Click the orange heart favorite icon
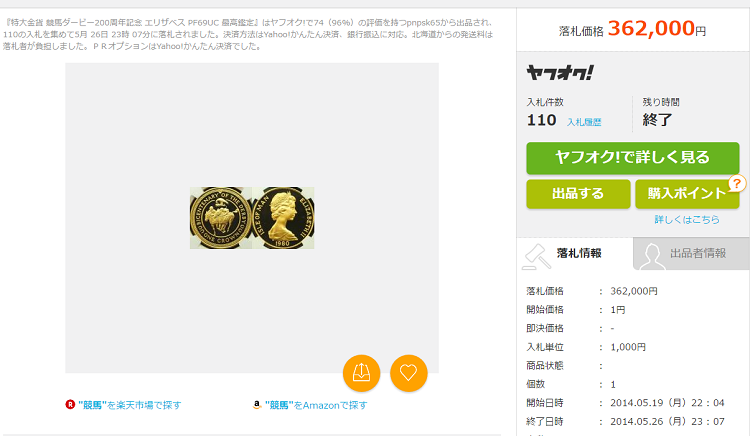Viewport: 750px width, 436px height. (408, 373)
